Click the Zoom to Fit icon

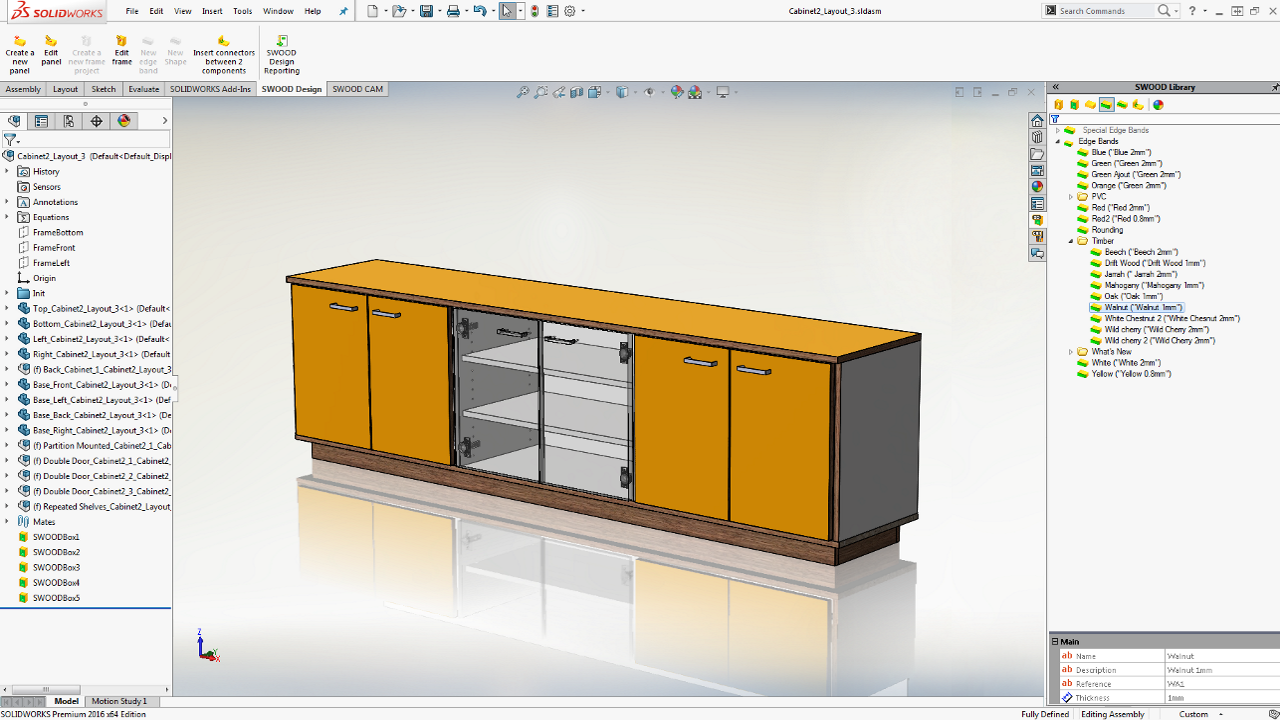point(522,92)
